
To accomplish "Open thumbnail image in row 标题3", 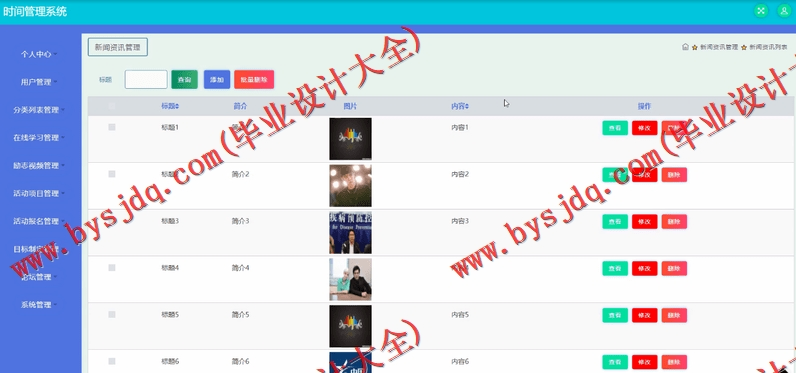I will point(350,233).
